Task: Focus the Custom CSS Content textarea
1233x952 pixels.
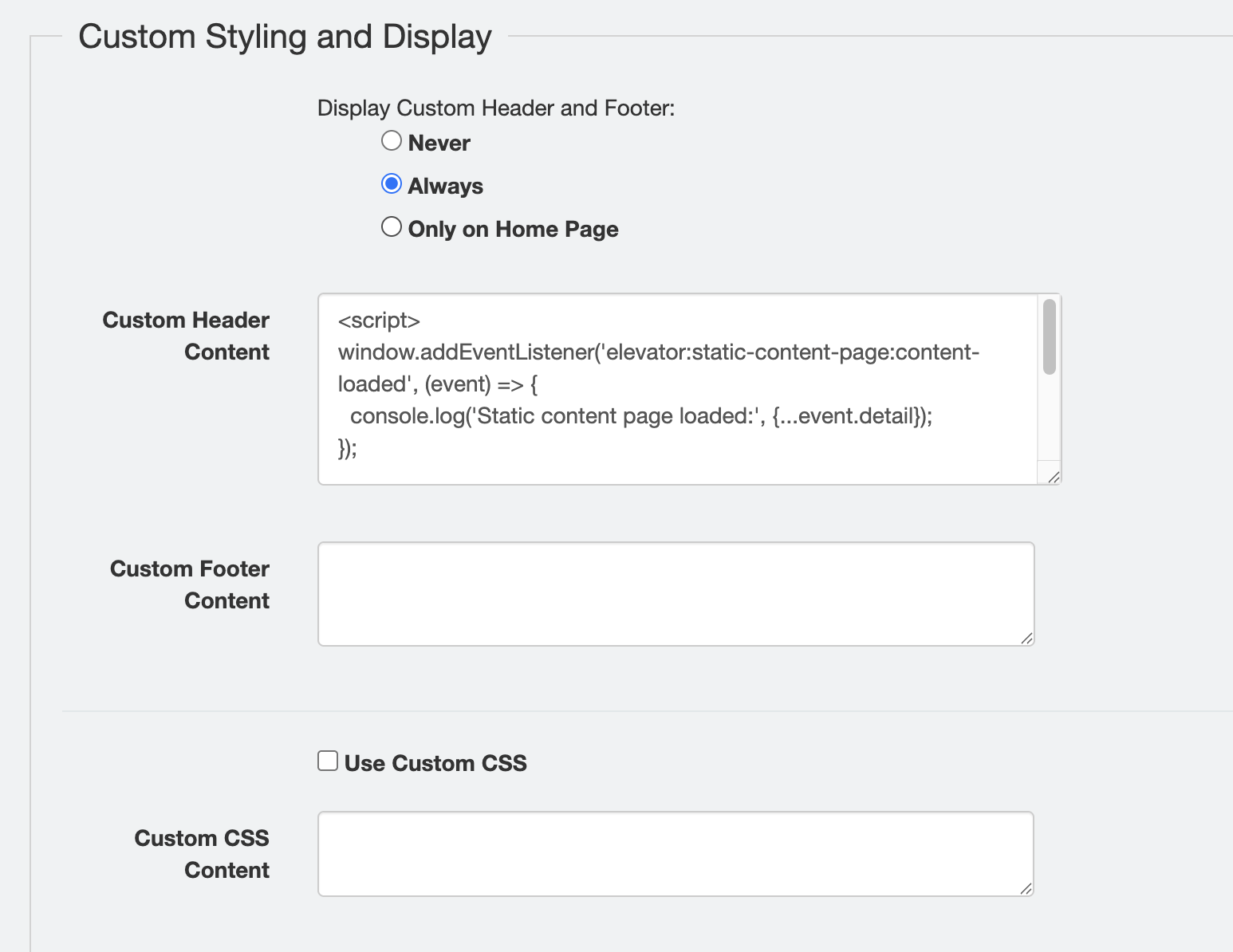Action: (675, 853)
